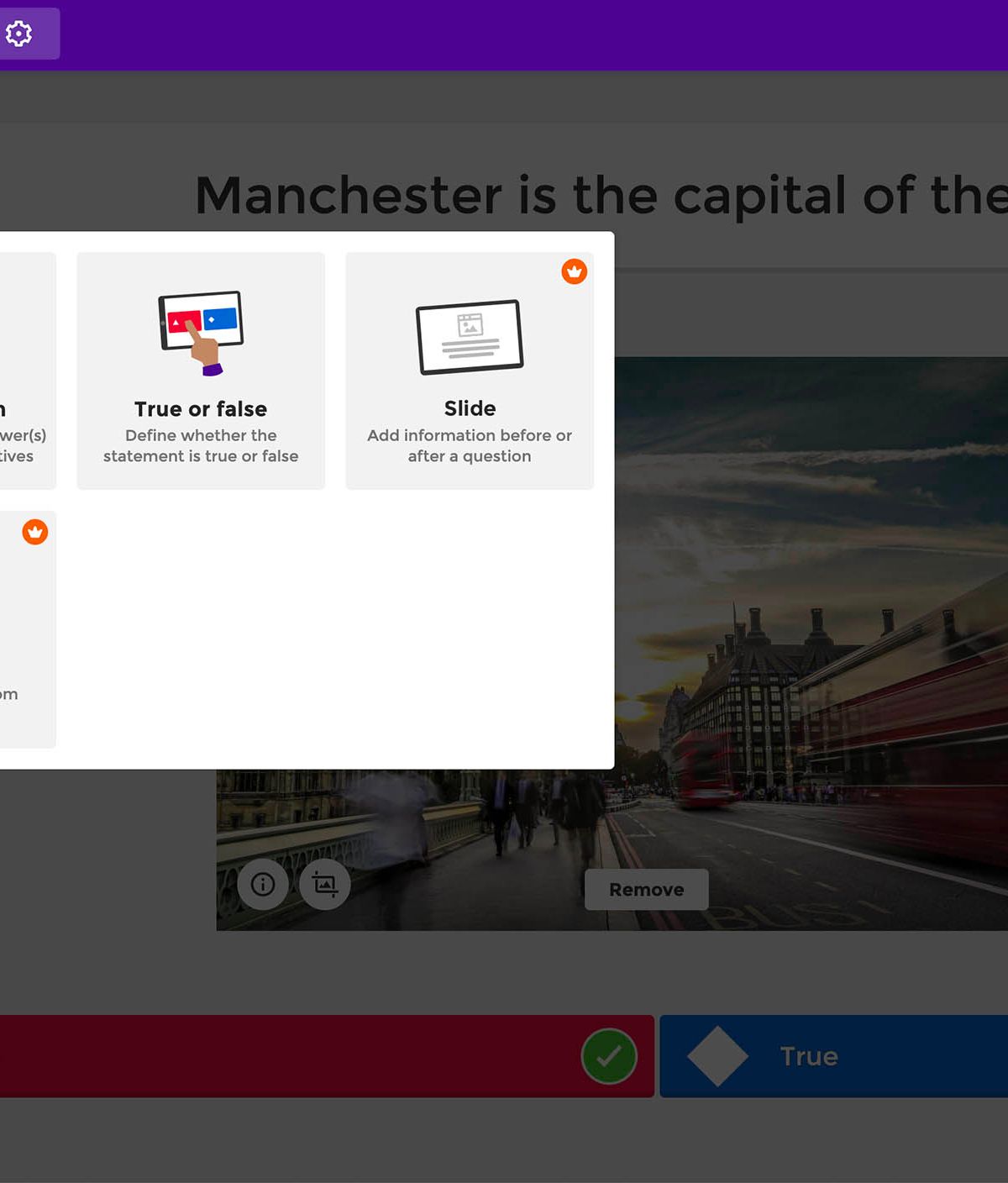
Task: Select the Slide question type card
Action: [470, 371]
